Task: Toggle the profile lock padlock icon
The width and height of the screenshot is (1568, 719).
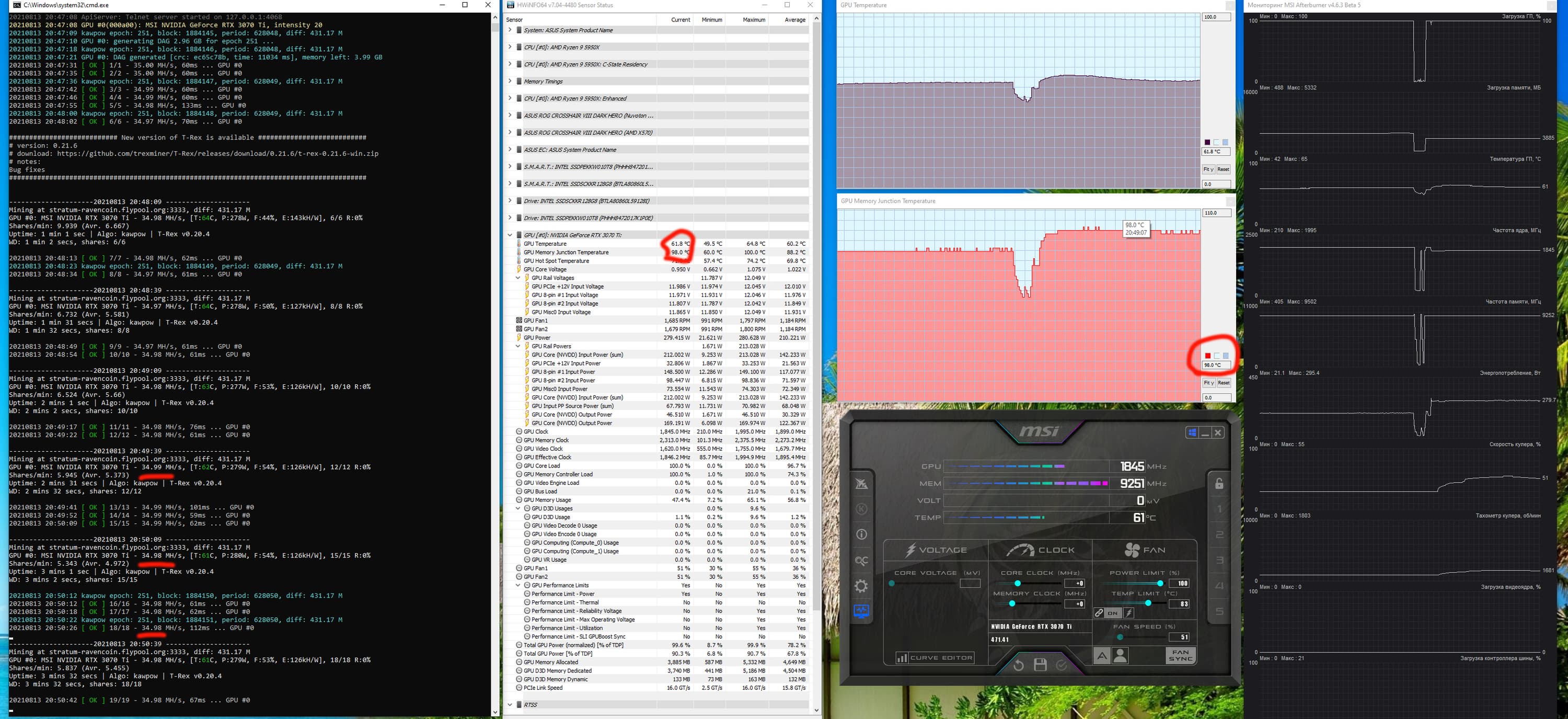Action: (x=1219, y=484)
